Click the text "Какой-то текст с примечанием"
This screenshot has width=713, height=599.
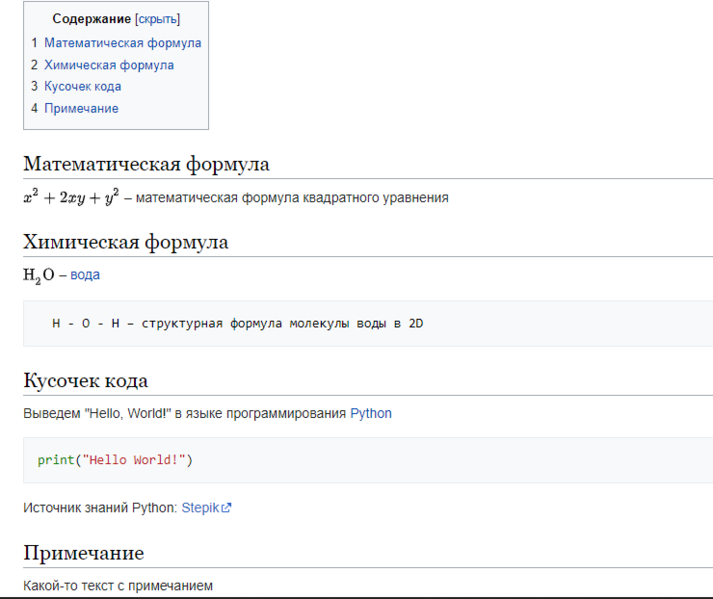[118, 586]
